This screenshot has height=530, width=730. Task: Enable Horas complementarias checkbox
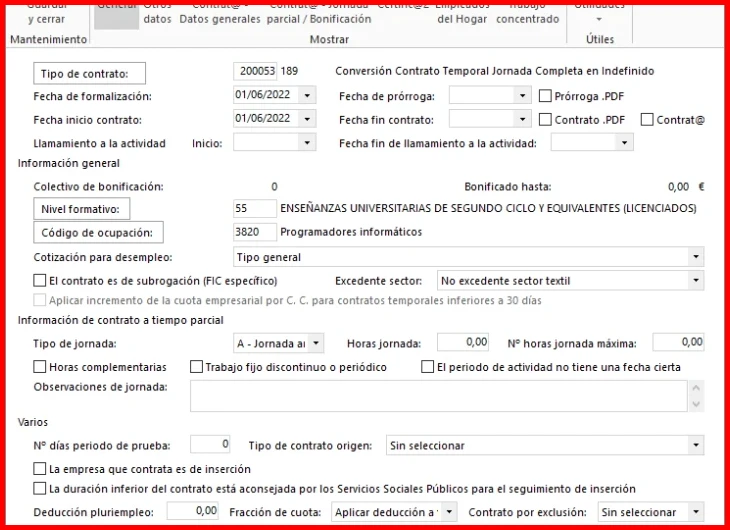[40, 367]
